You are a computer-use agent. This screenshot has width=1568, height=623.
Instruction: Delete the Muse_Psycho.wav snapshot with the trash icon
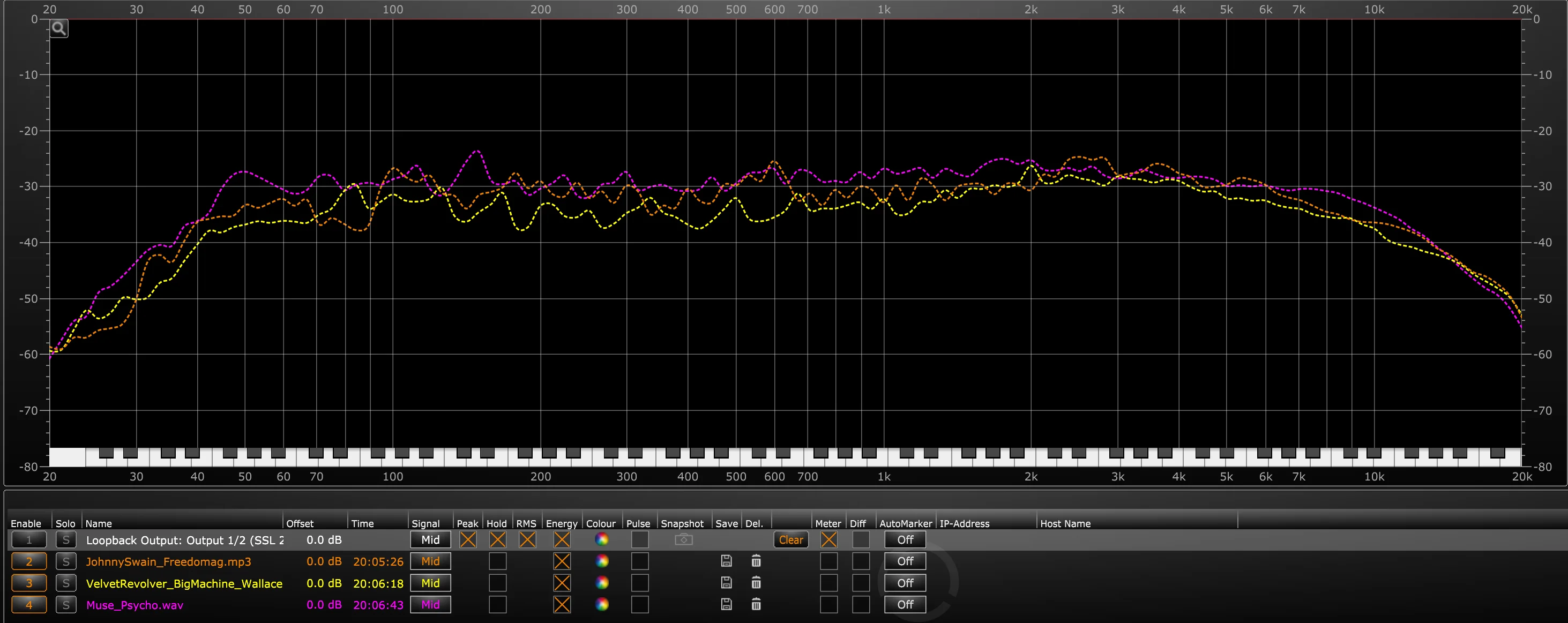[756, 604]
